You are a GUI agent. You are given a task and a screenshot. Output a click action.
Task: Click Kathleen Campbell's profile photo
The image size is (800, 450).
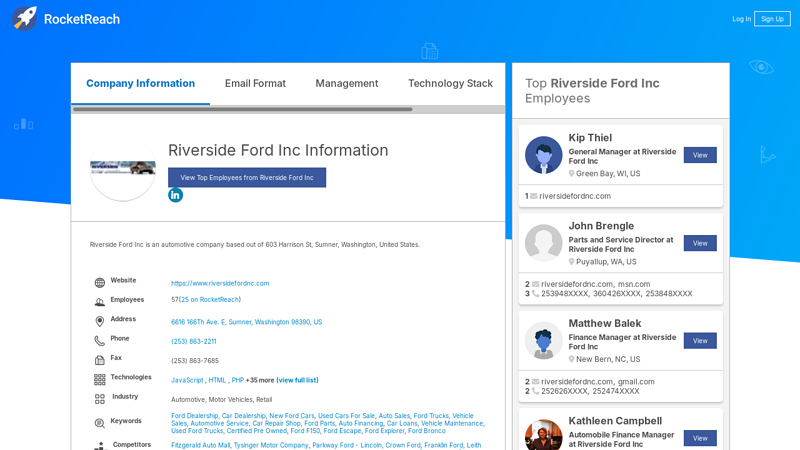(543, 435)
